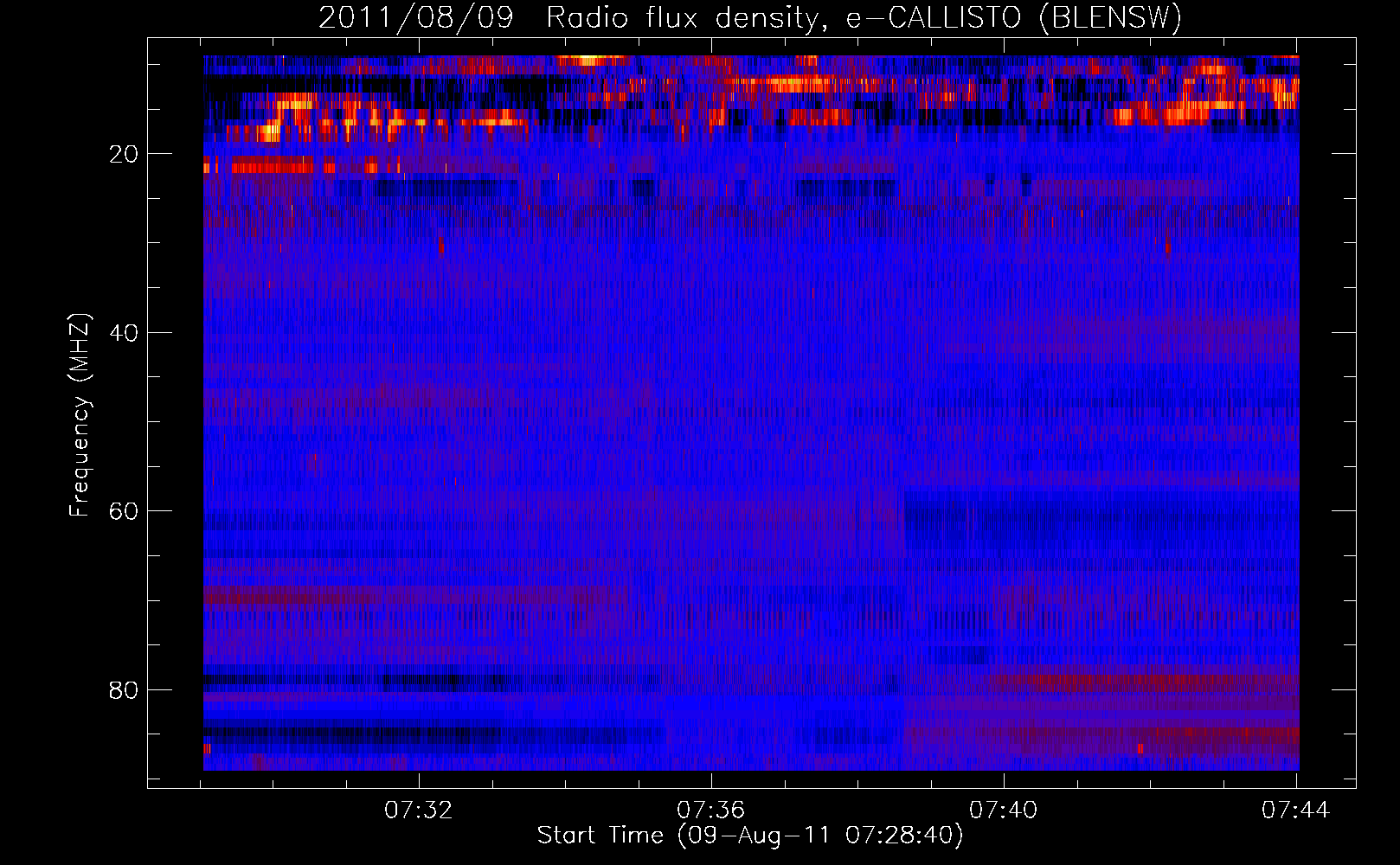This screenshot has height=865, width=1400.
Task: Click the 40 MHz frequency tick label
Action: [x=125, y=333]
